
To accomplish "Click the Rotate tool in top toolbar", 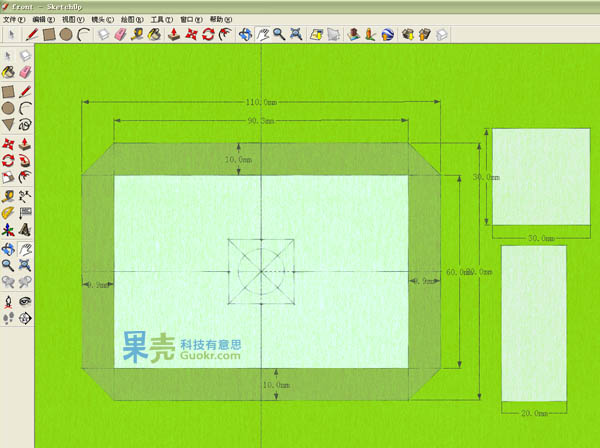I will pyautogui.click(x=208, y=34).
